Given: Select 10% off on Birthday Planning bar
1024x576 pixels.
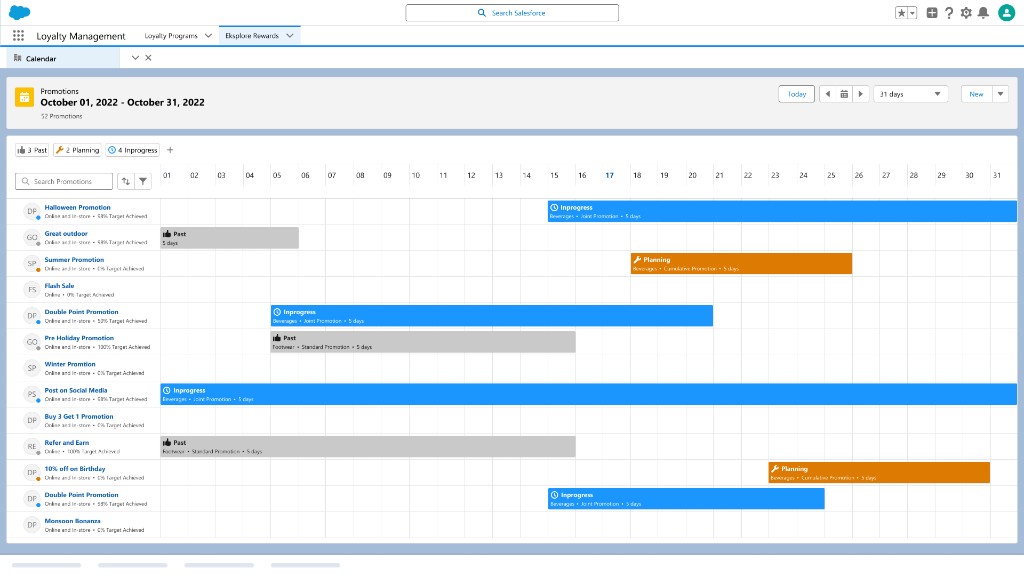Looking at the screenshot, I should 879,473.
